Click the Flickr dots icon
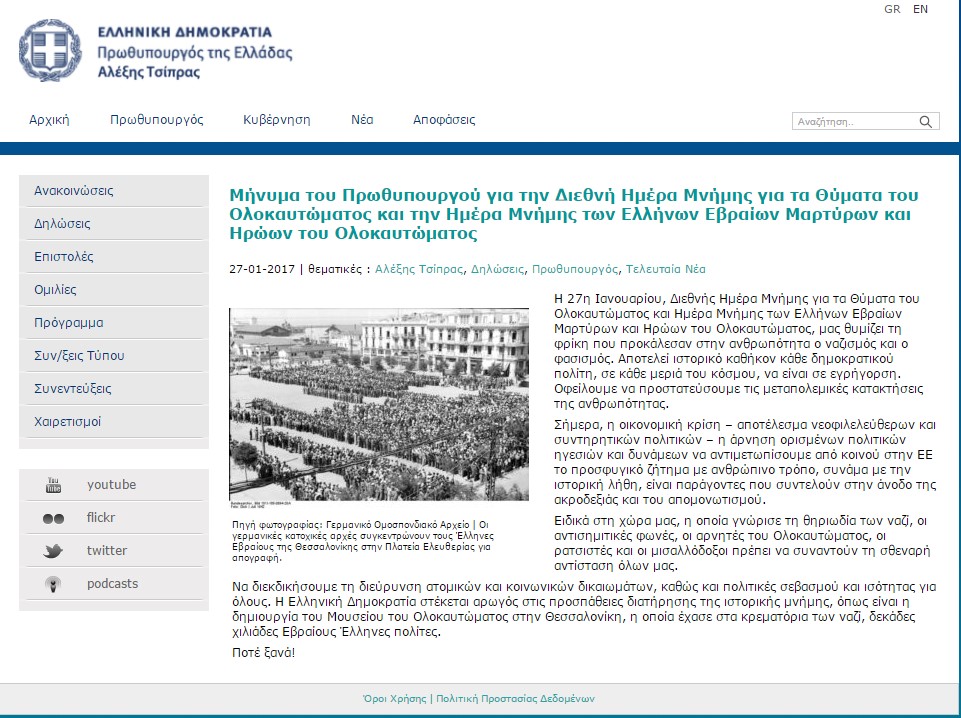This screenshot has width=961, height=718. (x=53, y=518)
